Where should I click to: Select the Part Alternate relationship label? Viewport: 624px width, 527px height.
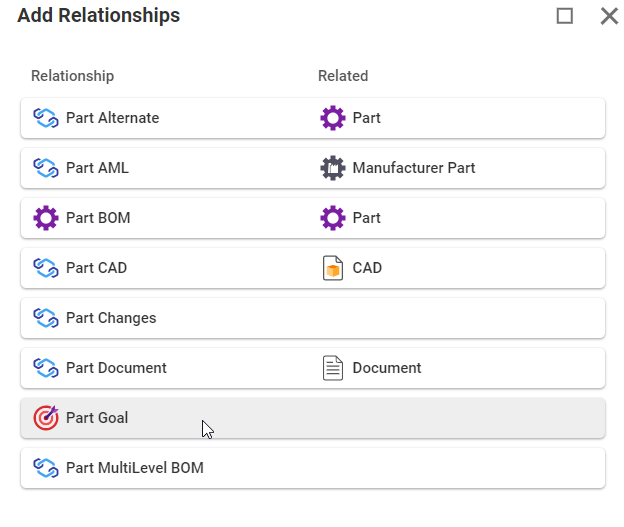coord(112,118)
